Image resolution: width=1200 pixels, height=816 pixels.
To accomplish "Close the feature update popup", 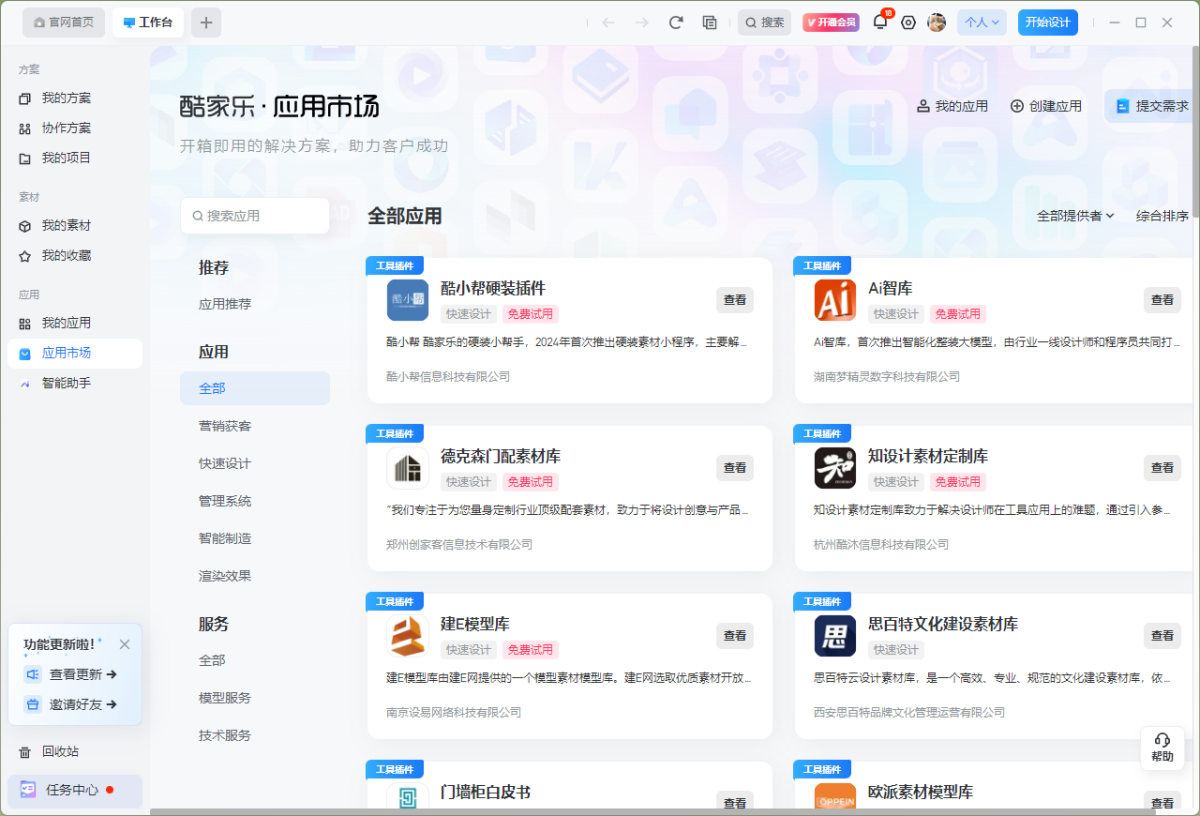I will pos(124,645).
